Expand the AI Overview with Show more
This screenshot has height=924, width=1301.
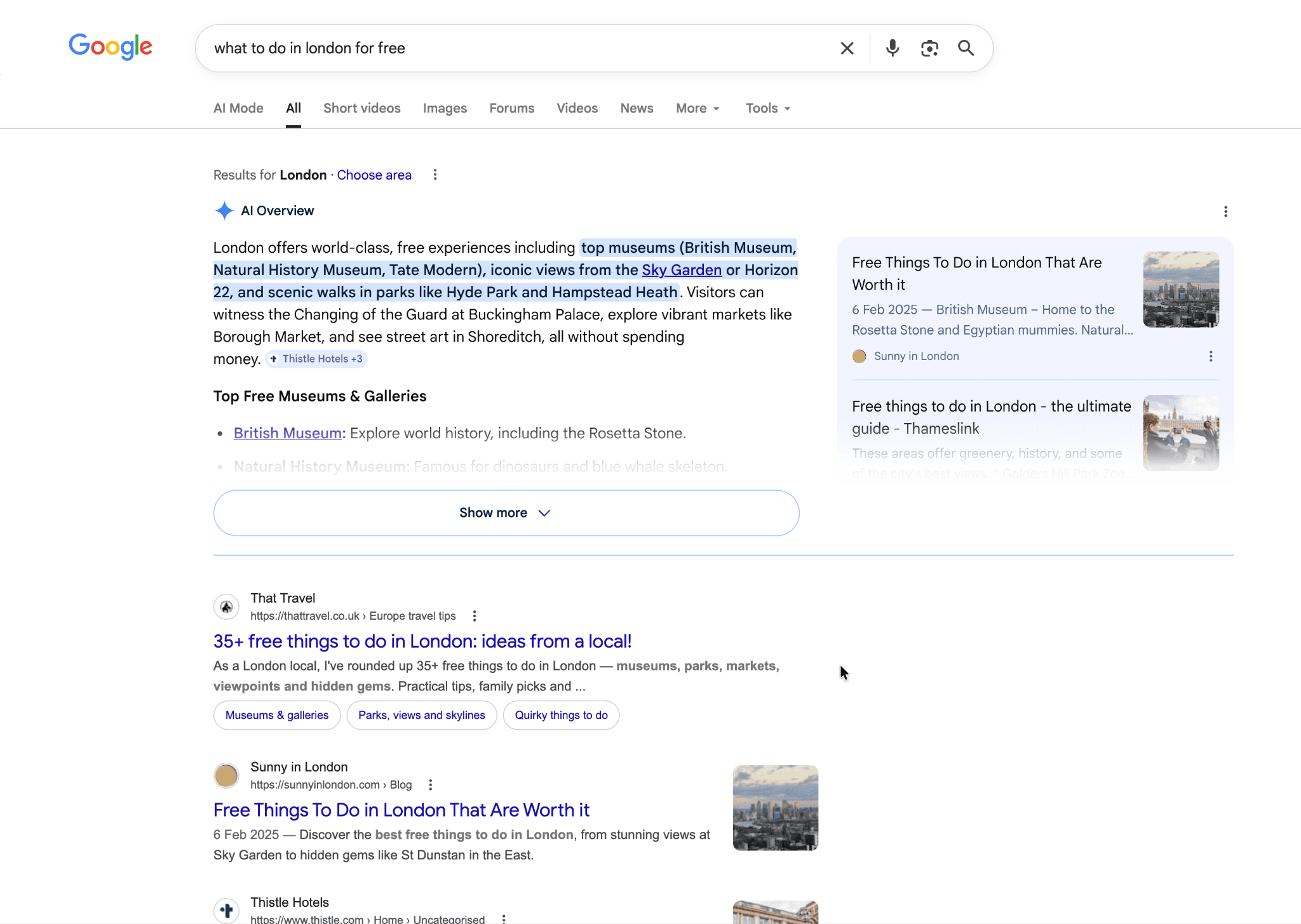(x=505, y=512)
